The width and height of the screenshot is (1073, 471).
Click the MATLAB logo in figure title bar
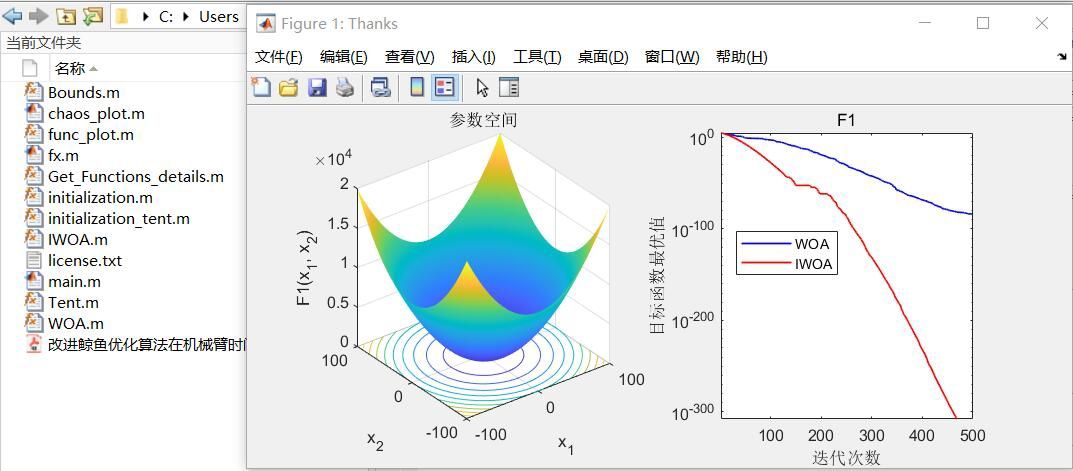266,23
